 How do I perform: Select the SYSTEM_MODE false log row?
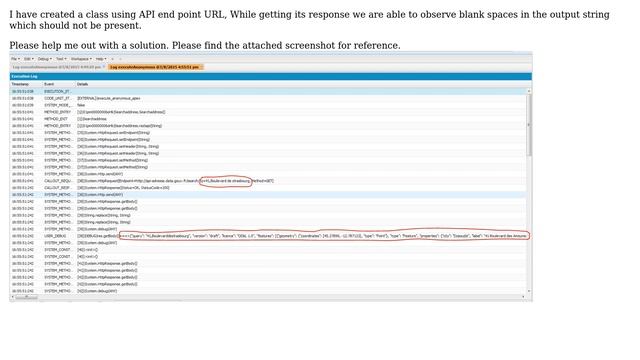click(x=268, y=105)
